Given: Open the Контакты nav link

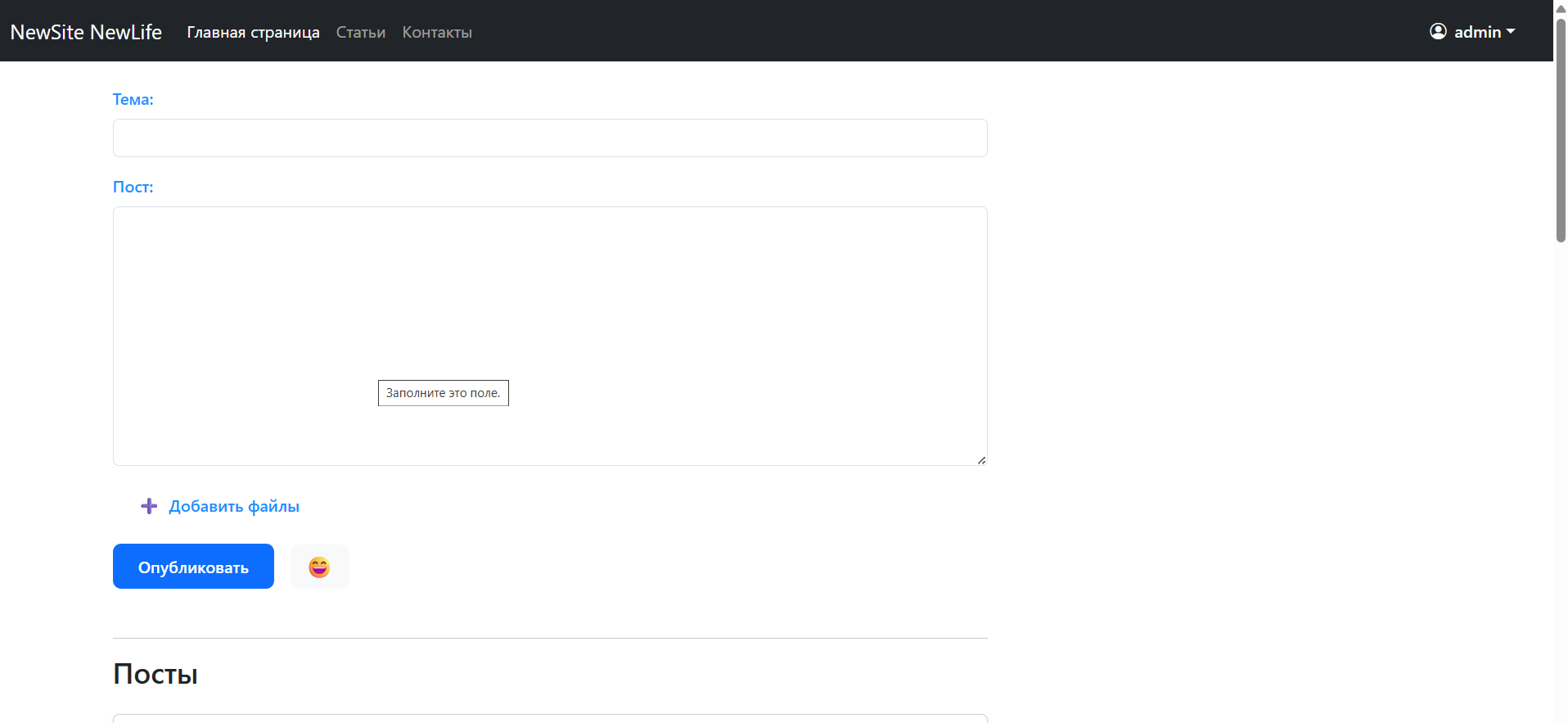Looking at the screenshot, I should 437,32.
